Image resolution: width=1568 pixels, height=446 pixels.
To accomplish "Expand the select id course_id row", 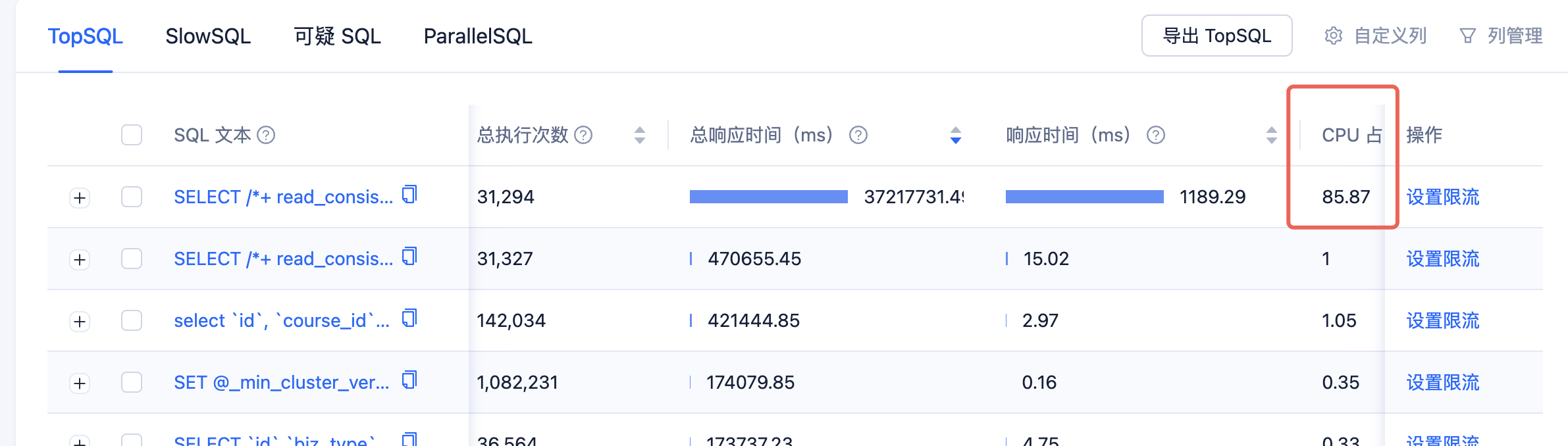I will (x=80, y=322).
